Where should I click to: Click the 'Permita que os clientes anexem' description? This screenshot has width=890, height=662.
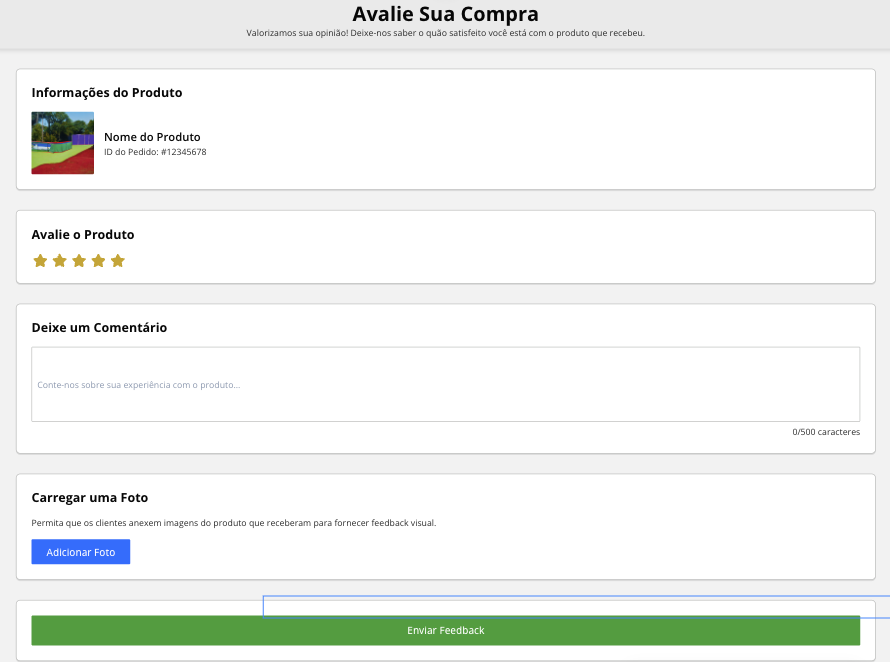[x=234, y=523]
